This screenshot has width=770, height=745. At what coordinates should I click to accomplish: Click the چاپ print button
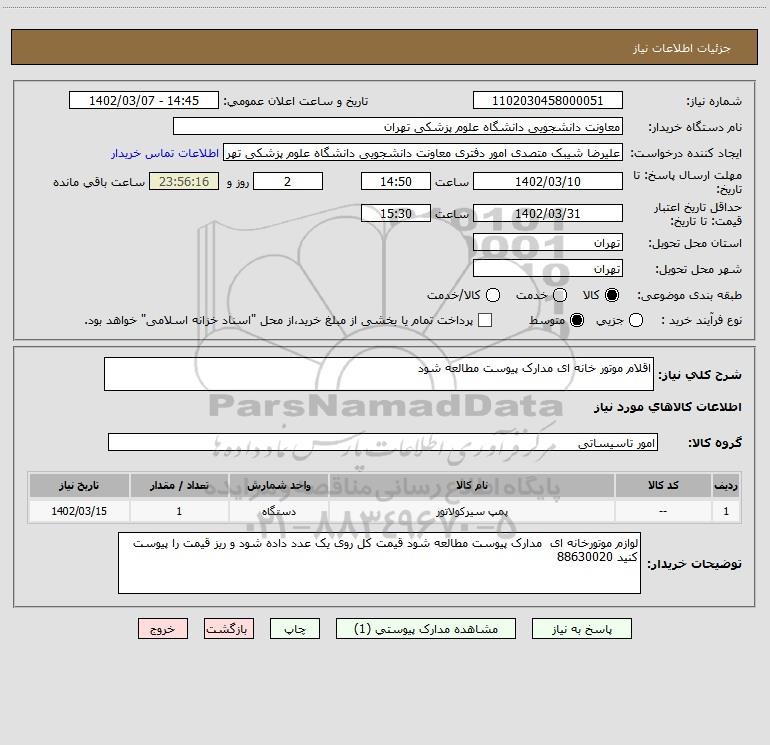coord(295,629)
